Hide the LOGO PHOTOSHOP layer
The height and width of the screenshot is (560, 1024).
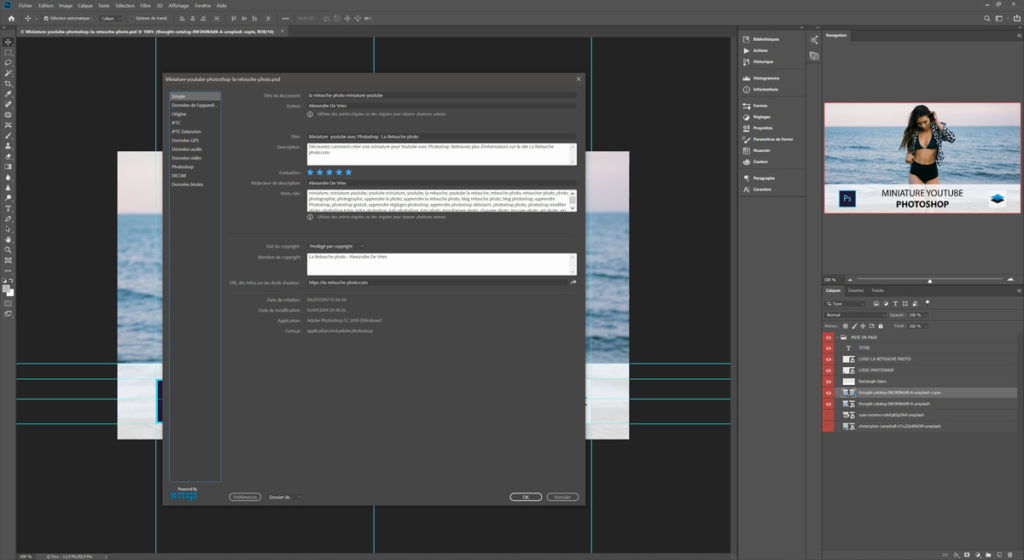pyautogui.click(x=828, y=371)
